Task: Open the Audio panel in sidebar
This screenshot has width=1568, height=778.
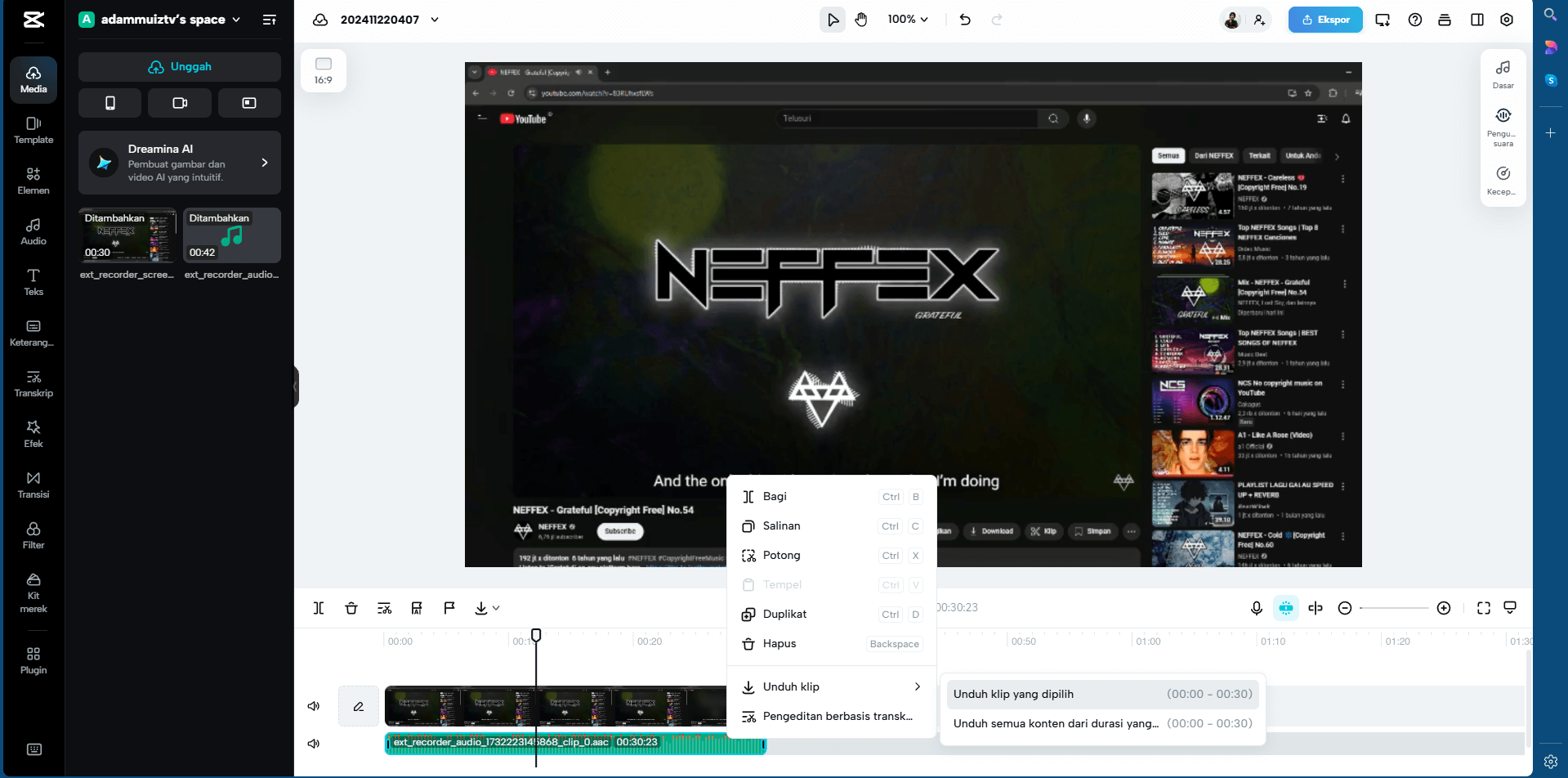Action: (x=34, y=231)
